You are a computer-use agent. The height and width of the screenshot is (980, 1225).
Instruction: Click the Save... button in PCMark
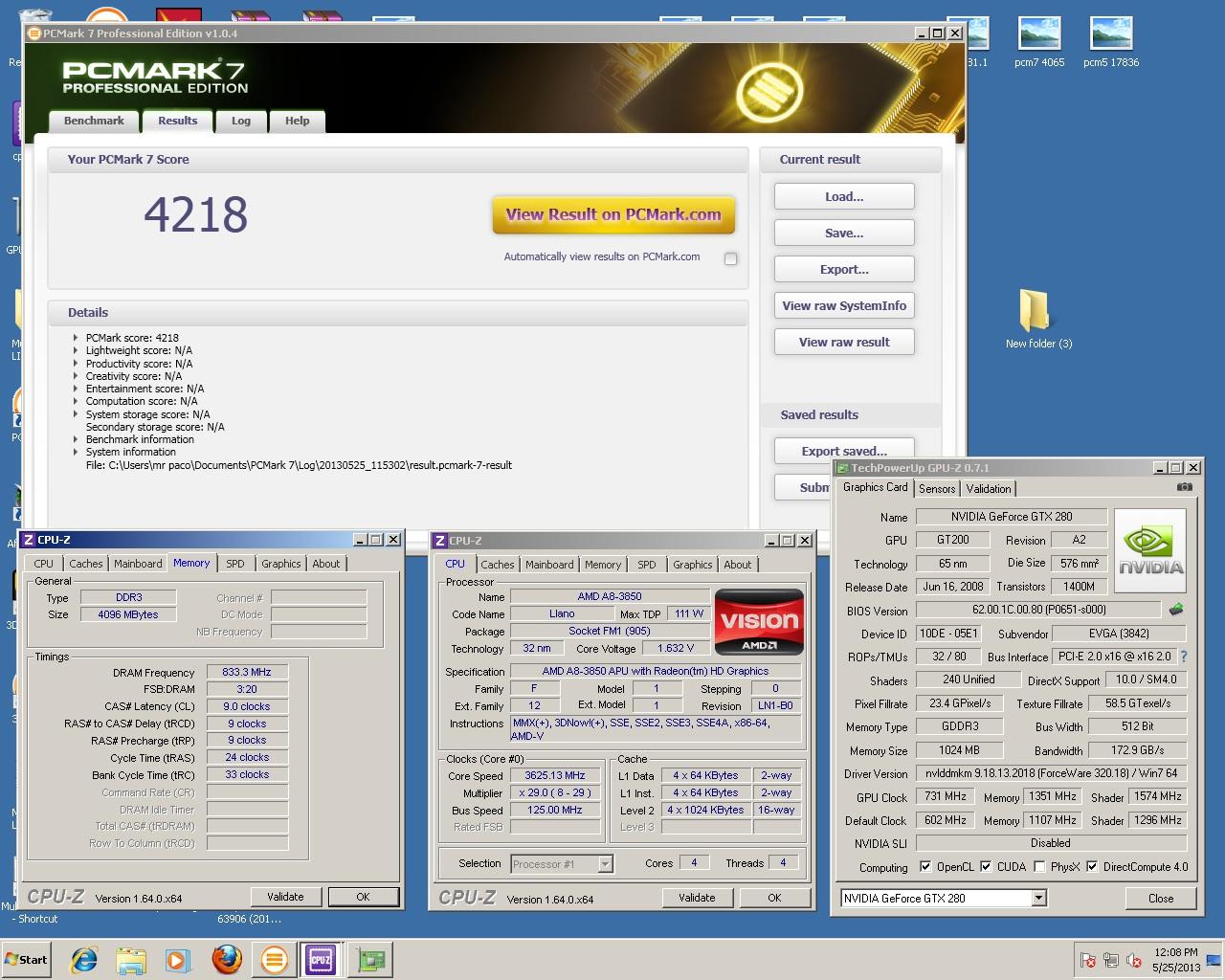[x=844, y=233]
